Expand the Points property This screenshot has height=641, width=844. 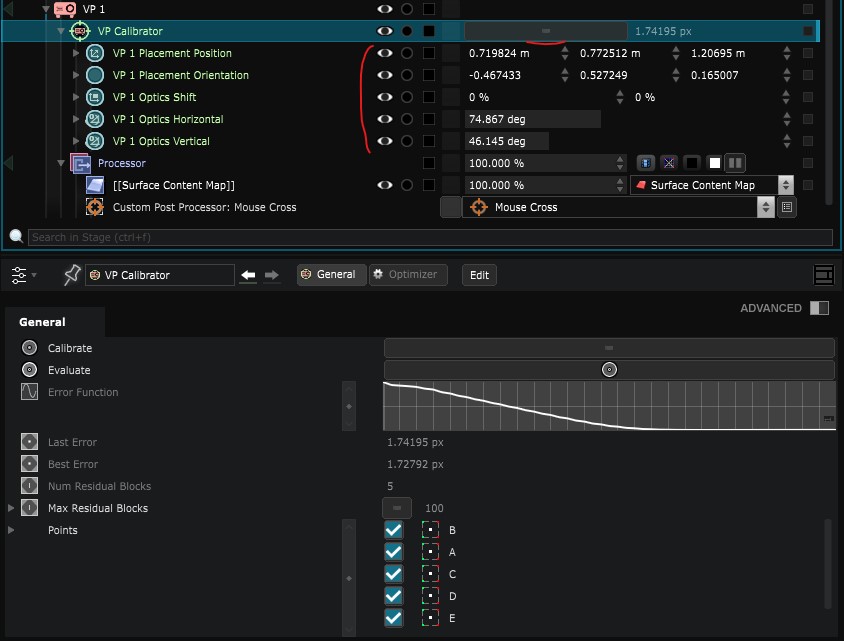point(11,530)
